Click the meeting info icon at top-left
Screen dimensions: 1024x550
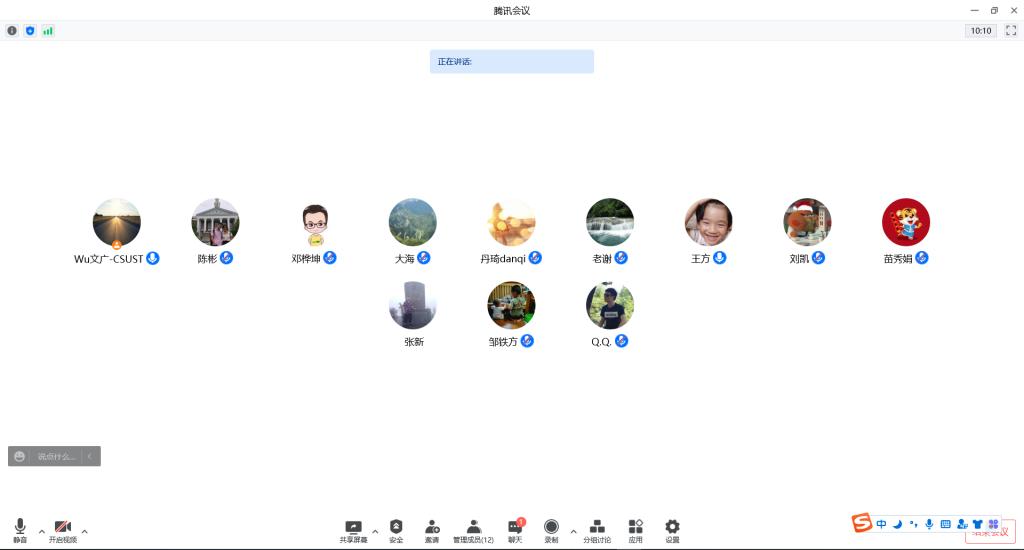pyautogui.click(x=12, y=31)
